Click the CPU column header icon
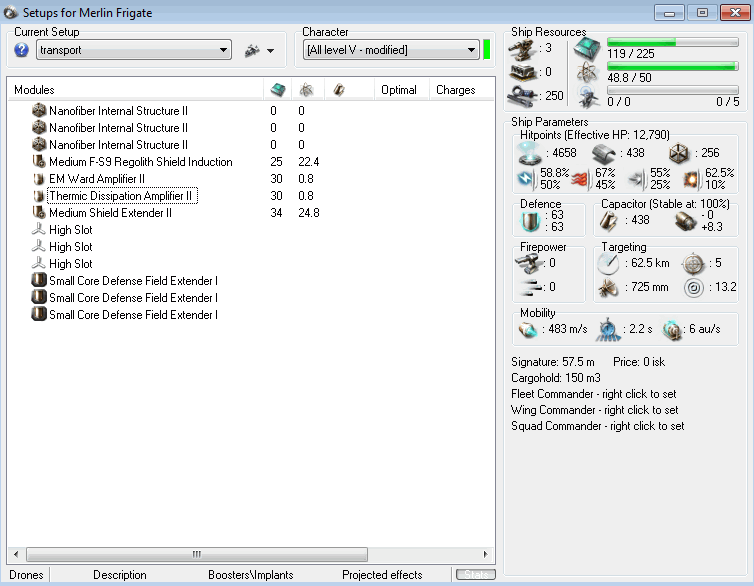 pos(278,89)
